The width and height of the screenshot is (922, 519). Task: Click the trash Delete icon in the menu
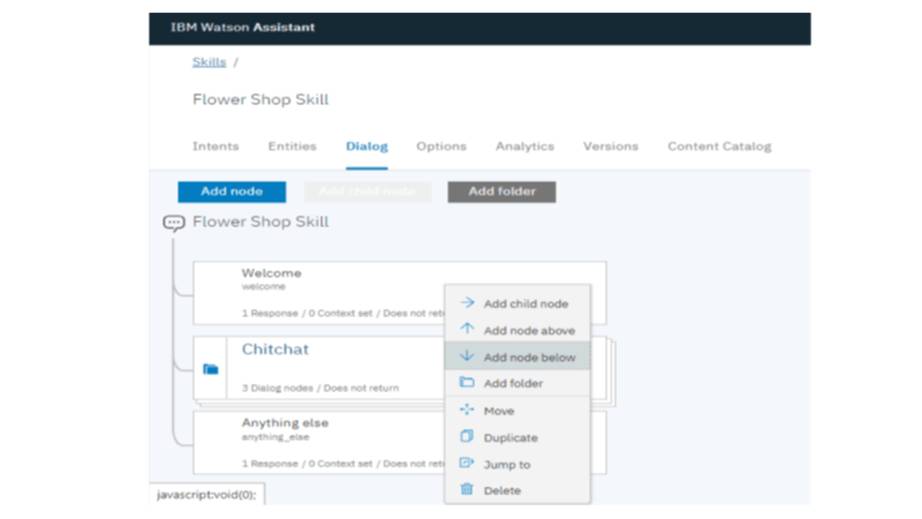(x=466, y=490)
